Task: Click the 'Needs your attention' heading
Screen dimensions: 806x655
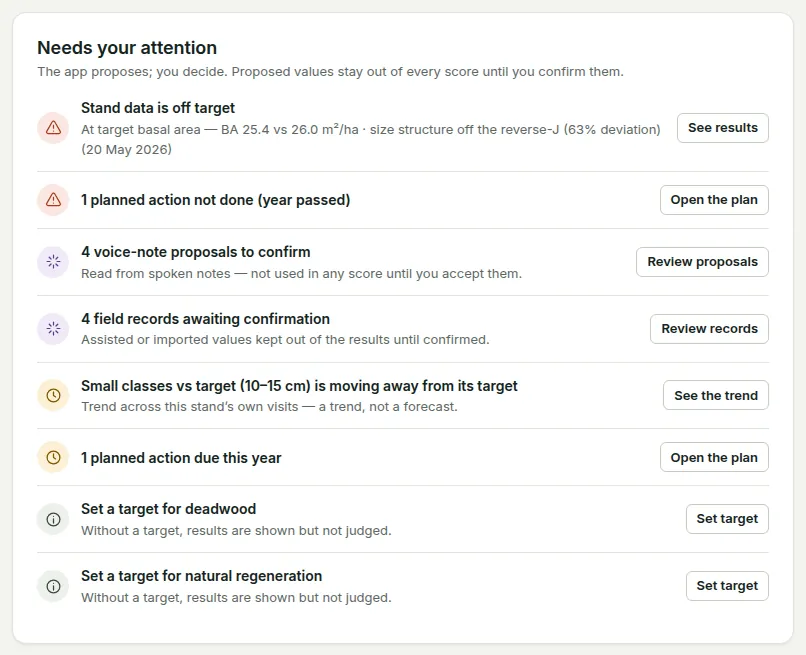Action: click(127, 48)
